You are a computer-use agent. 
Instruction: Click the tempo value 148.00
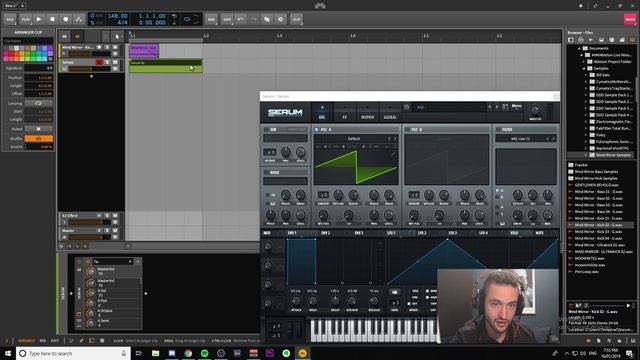pyautogui.click(x=118, y=16)
